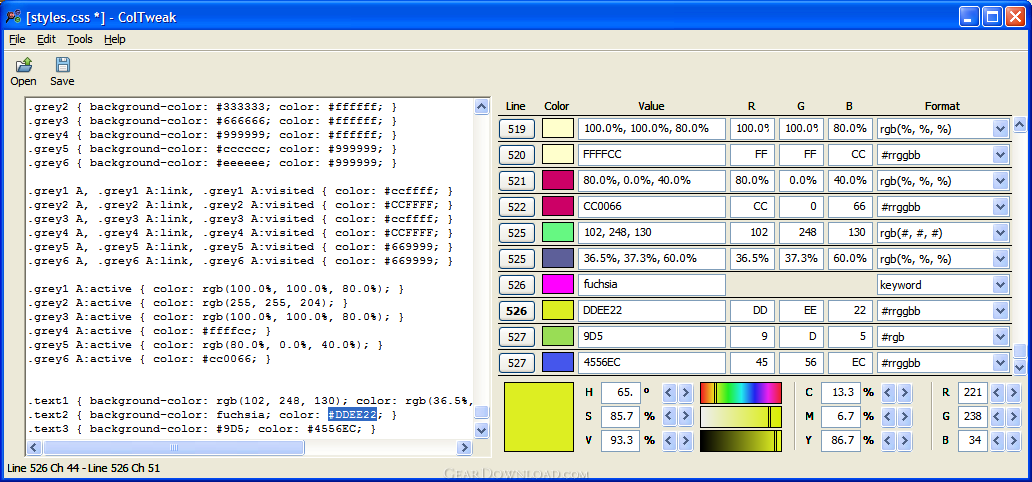Click the rainbow hue slider bar
Viewport: 1032px width, 482px height.
740,393
